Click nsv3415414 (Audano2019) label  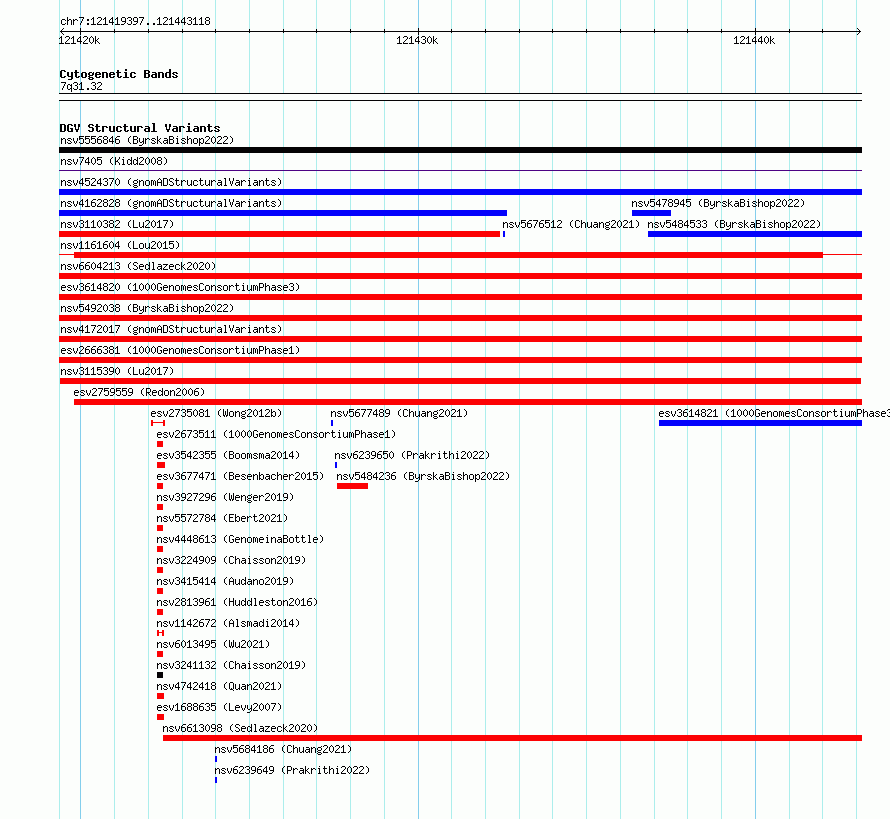click(225, 581)
